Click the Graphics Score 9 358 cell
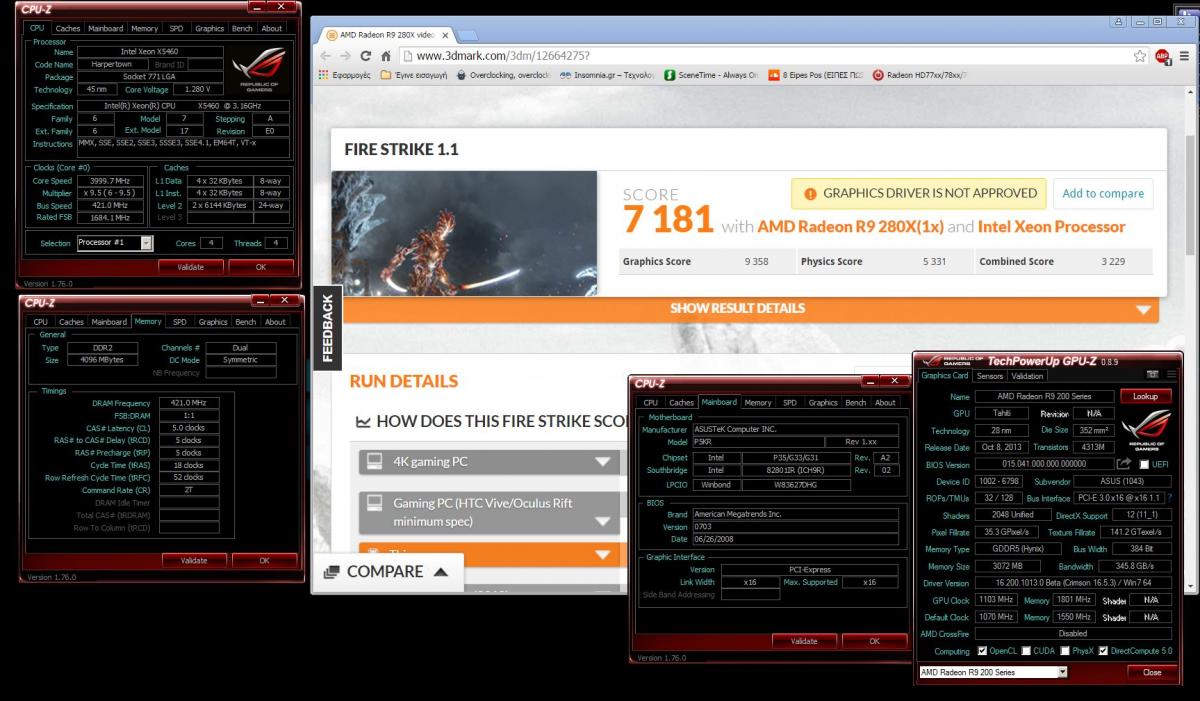 pos(705,261)
